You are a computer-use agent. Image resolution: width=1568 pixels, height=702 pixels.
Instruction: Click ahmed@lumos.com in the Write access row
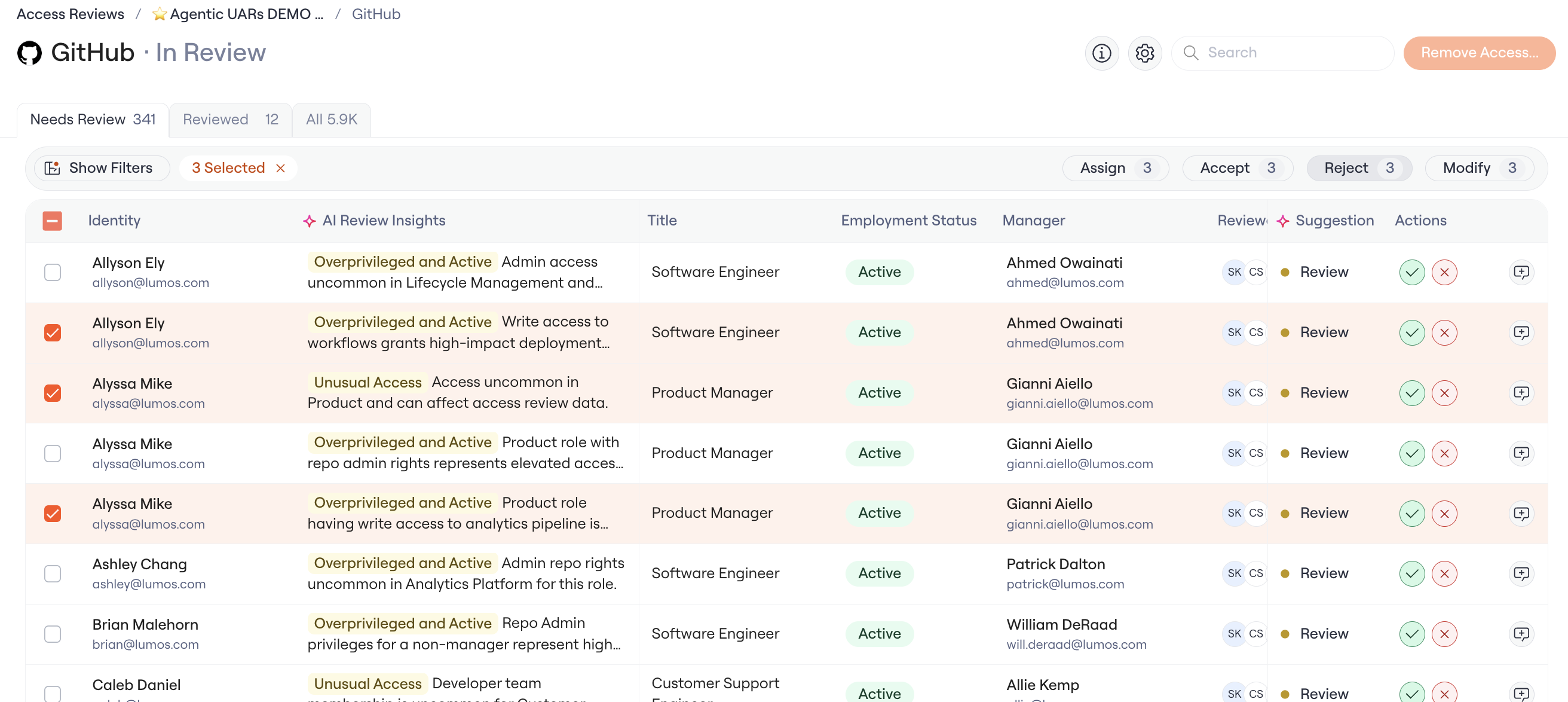click(1065, 343)
